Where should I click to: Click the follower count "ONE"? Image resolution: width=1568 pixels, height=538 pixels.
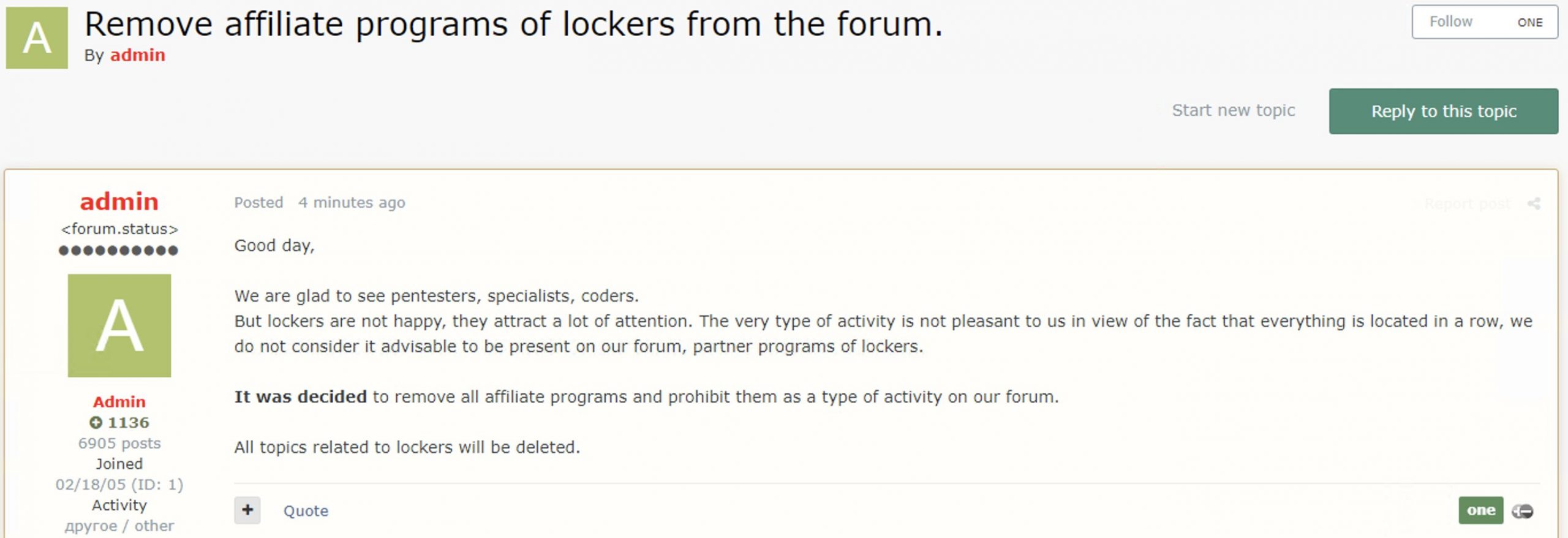1529,23
